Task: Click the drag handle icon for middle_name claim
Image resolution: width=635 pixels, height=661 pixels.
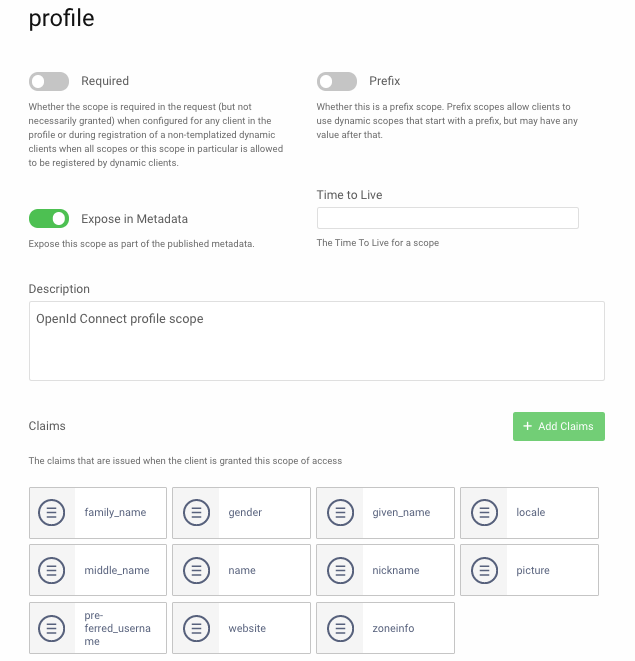Action: 52,570
